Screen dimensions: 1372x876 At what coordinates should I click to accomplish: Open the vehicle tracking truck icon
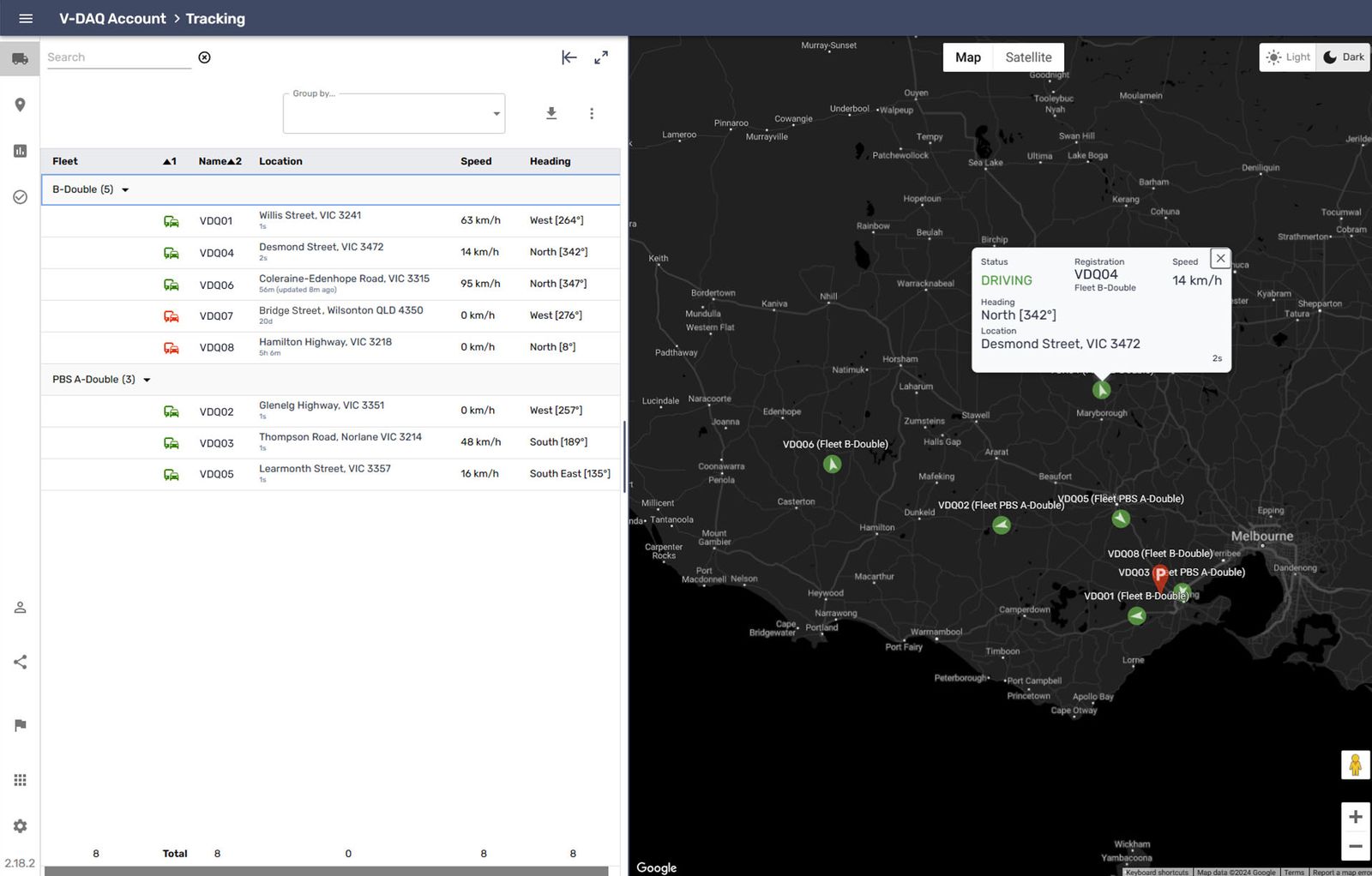click(x=20, y=58)
